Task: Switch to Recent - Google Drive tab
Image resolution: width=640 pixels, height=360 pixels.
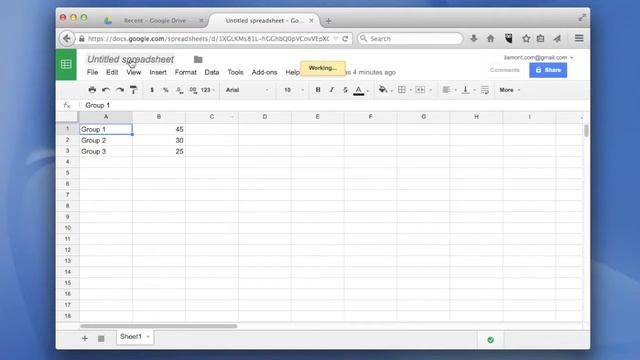Action: coord(155,20)
